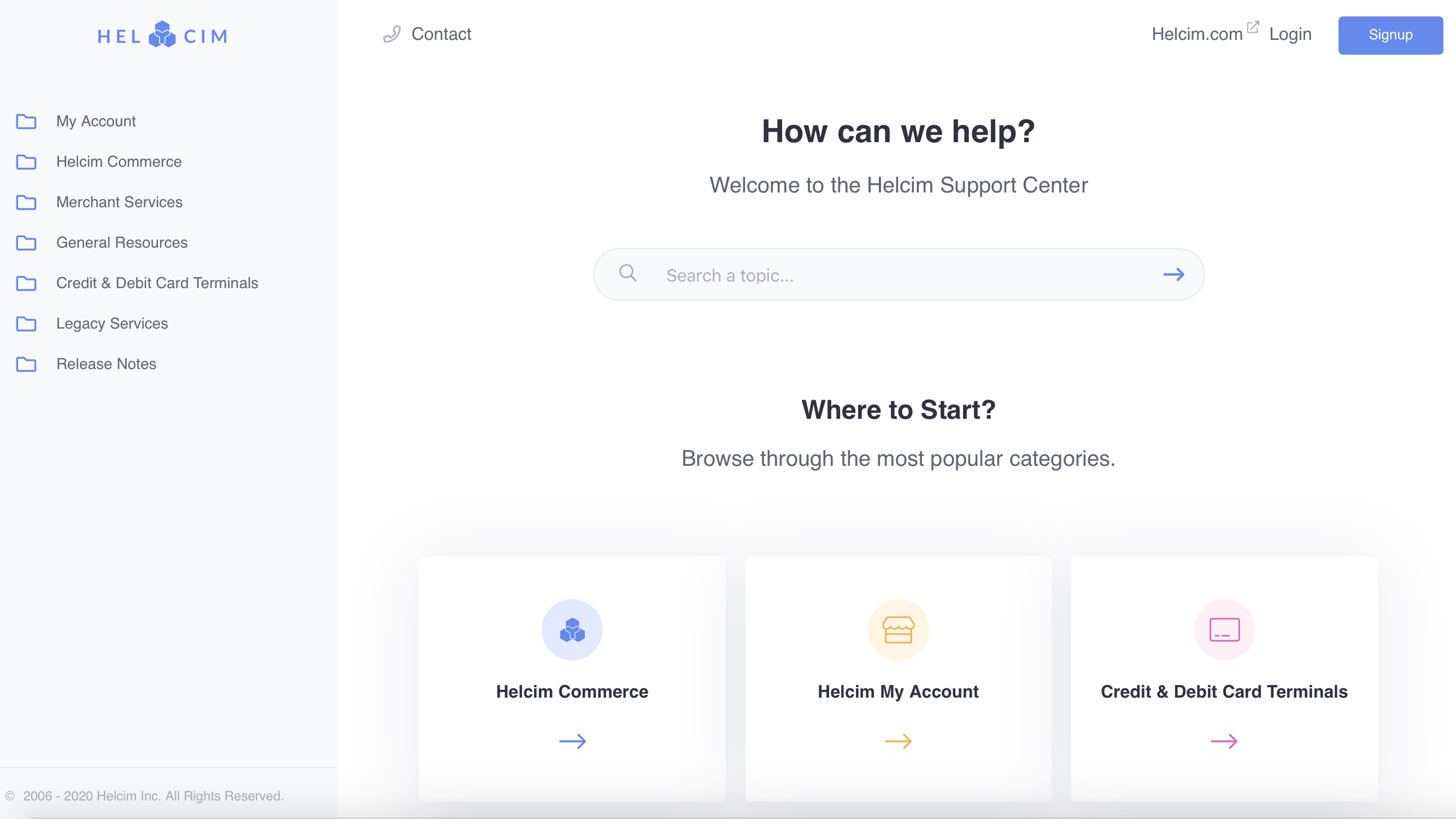Click the Helcim My Account store icon
Viewport: 1456px width, 819px height.
coord(897,629)
